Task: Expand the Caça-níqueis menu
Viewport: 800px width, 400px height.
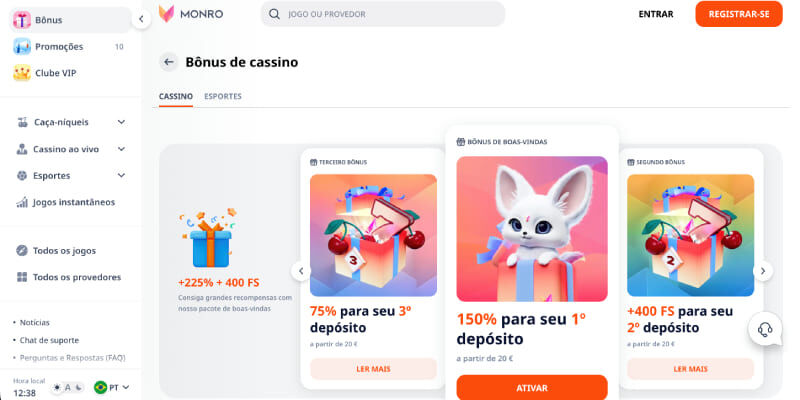Action: coord(121,122)
